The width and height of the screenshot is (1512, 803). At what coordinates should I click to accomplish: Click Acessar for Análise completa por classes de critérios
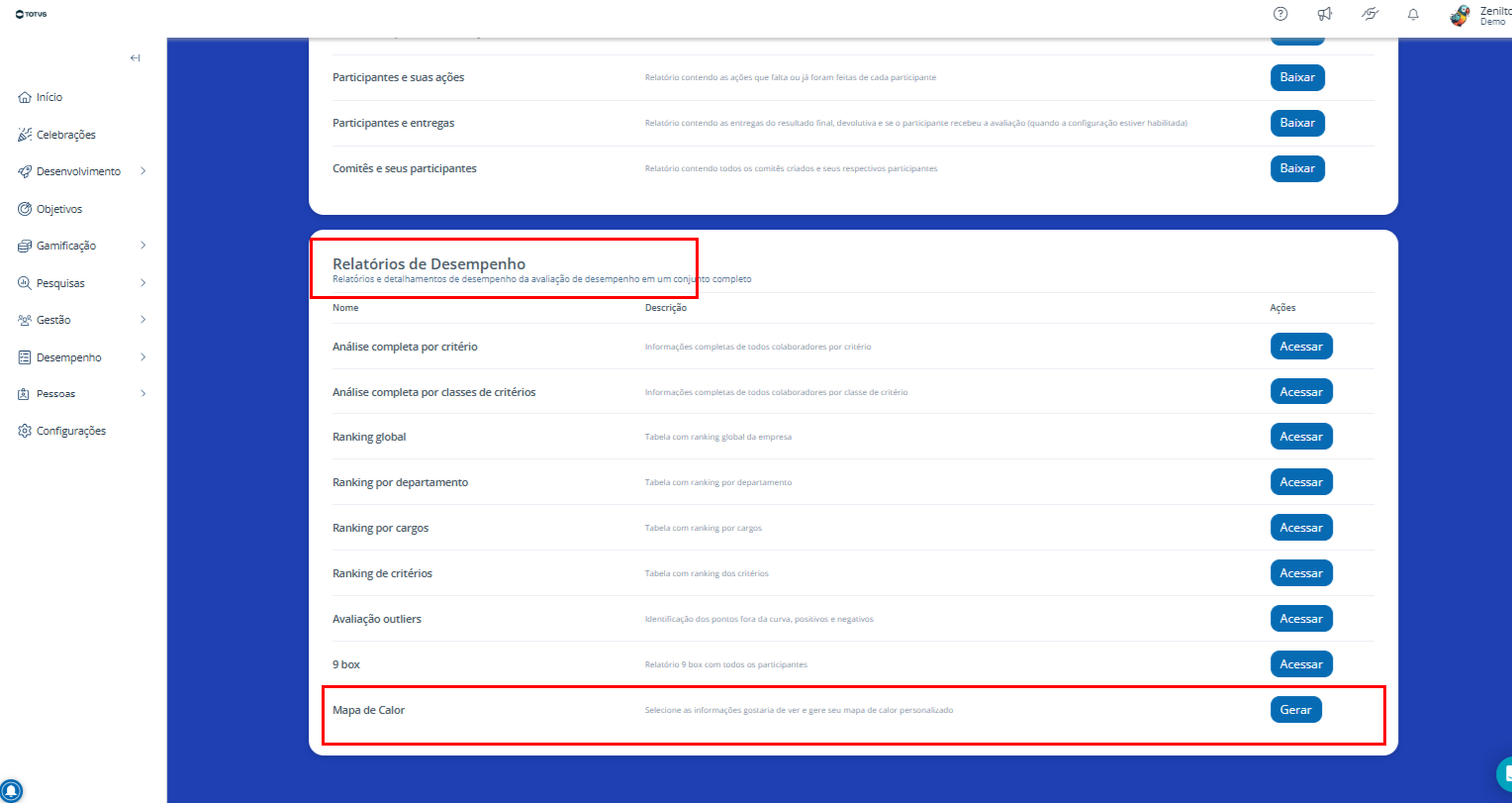click(x=1301, y=392)
